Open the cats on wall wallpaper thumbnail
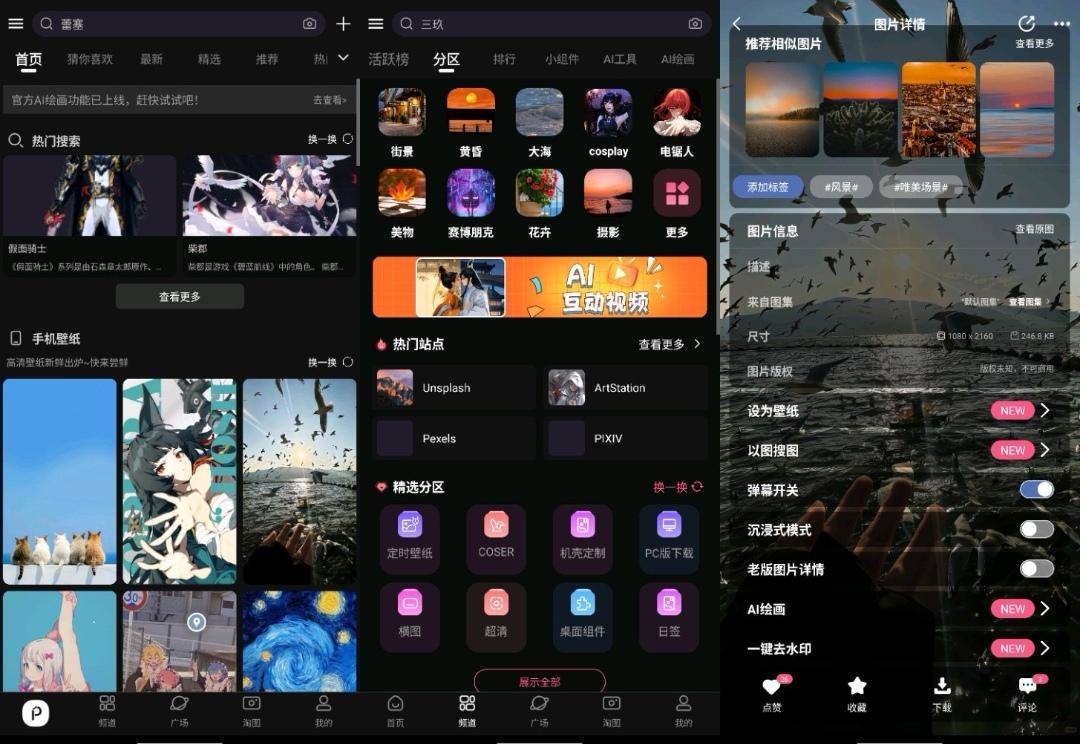 (60, 482)
